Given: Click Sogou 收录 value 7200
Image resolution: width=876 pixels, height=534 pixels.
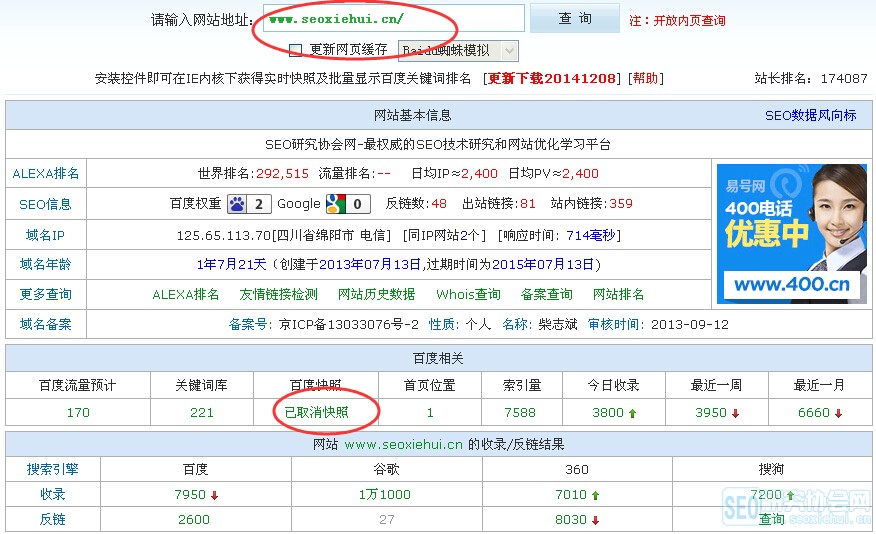Looking at the screenshot, I should click(x=766, y=495).
